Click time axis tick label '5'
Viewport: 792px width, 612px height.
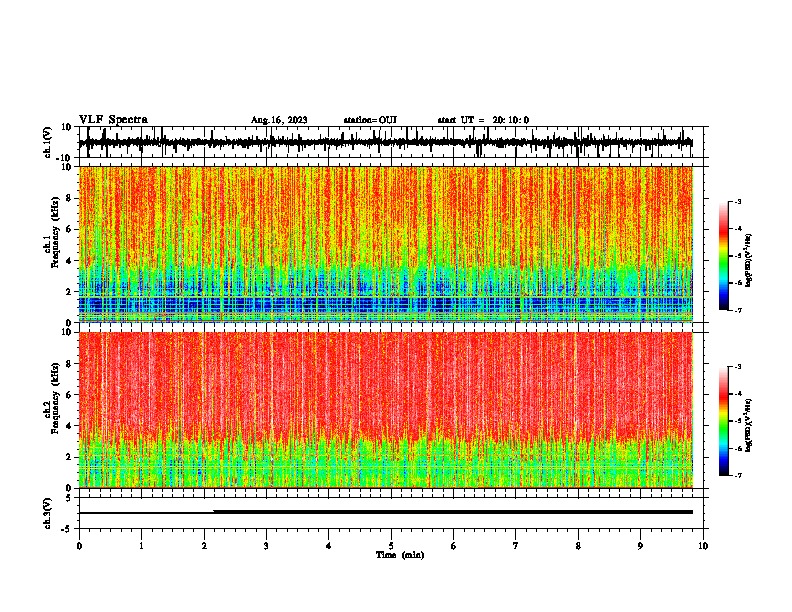pos(391,546)
